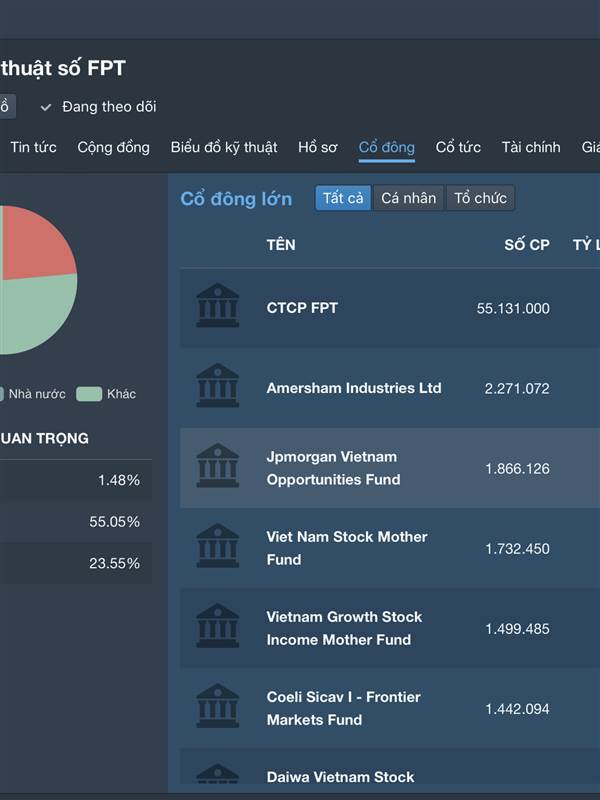Click the bank icon beside Viet Nam Stock Mother Fund
Screen dimensions: 600x800
218,545
